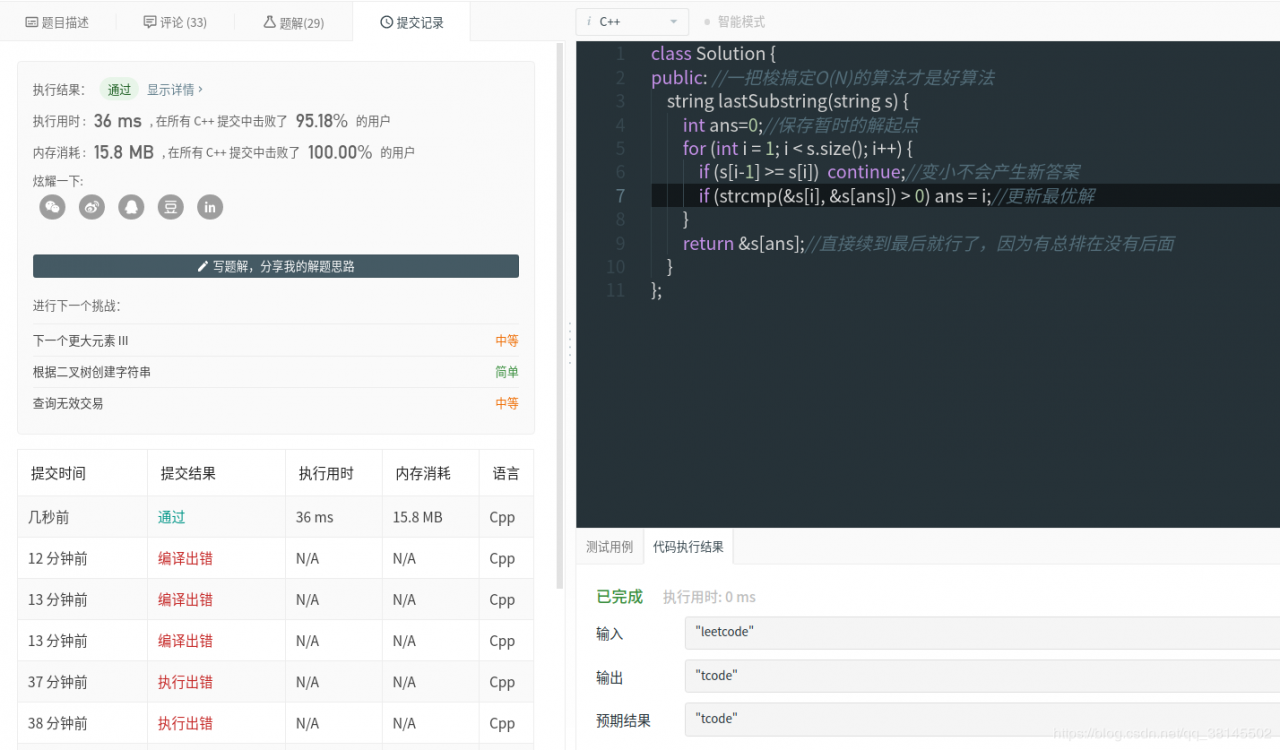
Task: Open the 代码执行结果 tab
Action: coord(688,547)
